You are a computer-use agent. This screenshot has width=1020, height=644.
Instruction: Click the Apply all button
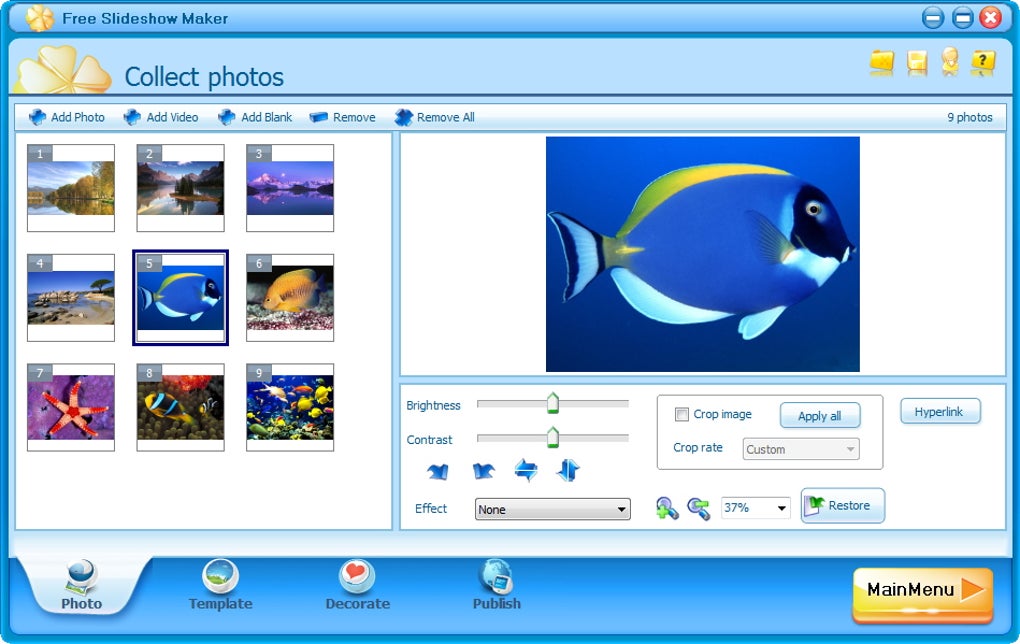click(x=820, y=416)
